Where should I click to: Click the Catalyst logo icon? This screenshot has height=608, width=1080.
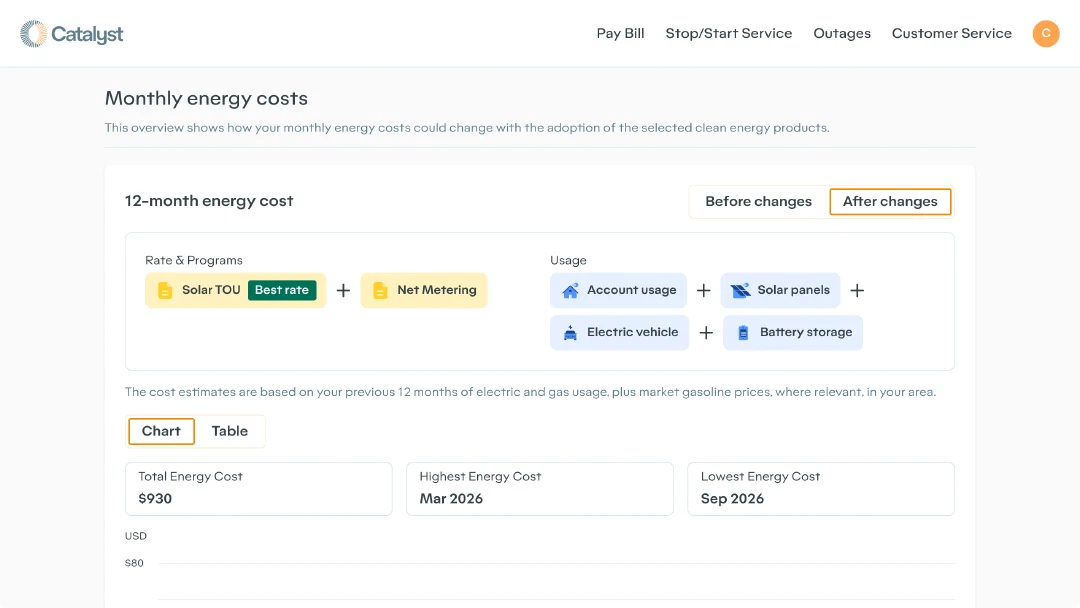(x=33, y=34)
